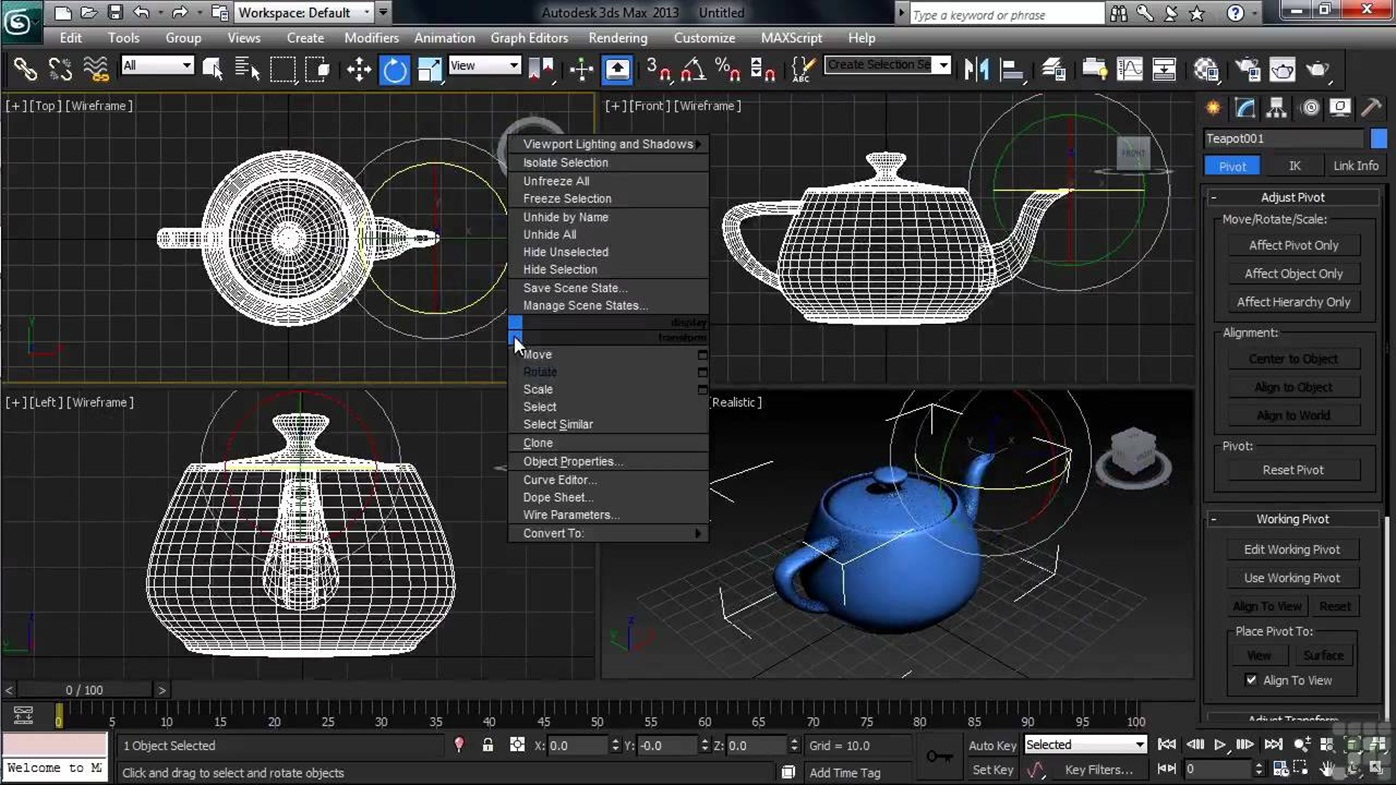The height and width of the screenshot is (785, 1396).
Task: Click the Unlink Selection icon
Action: (60, 69)
